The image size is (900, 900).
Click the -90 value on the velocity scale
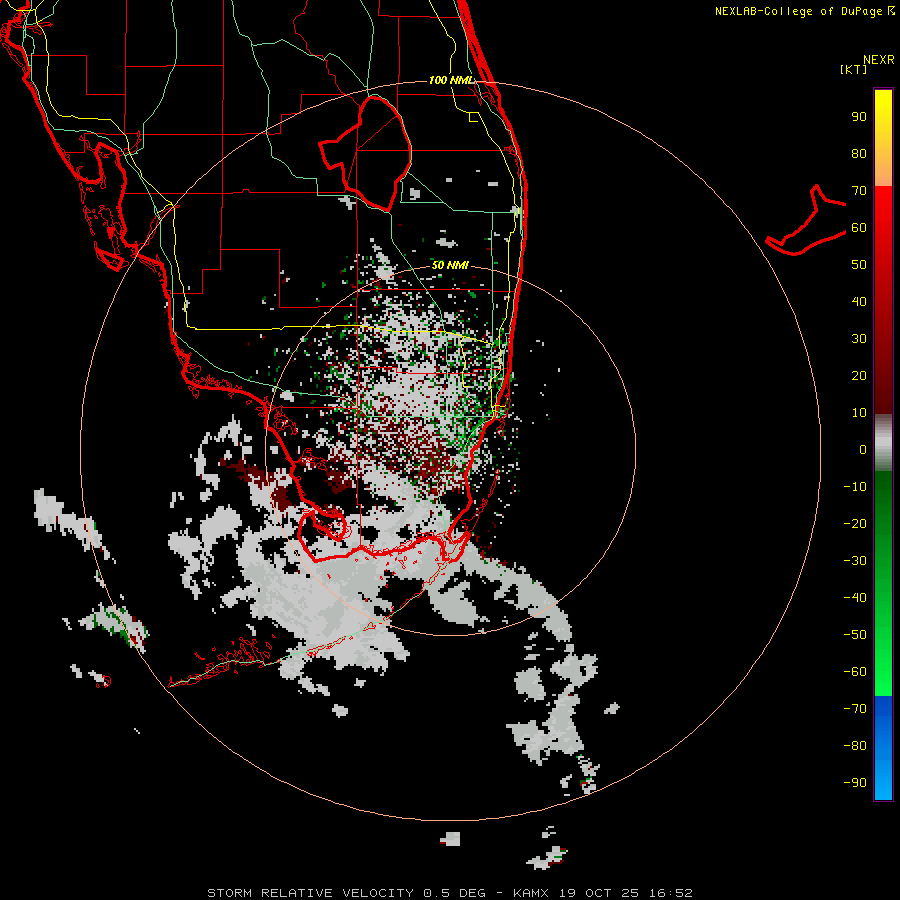coord(855,783)
